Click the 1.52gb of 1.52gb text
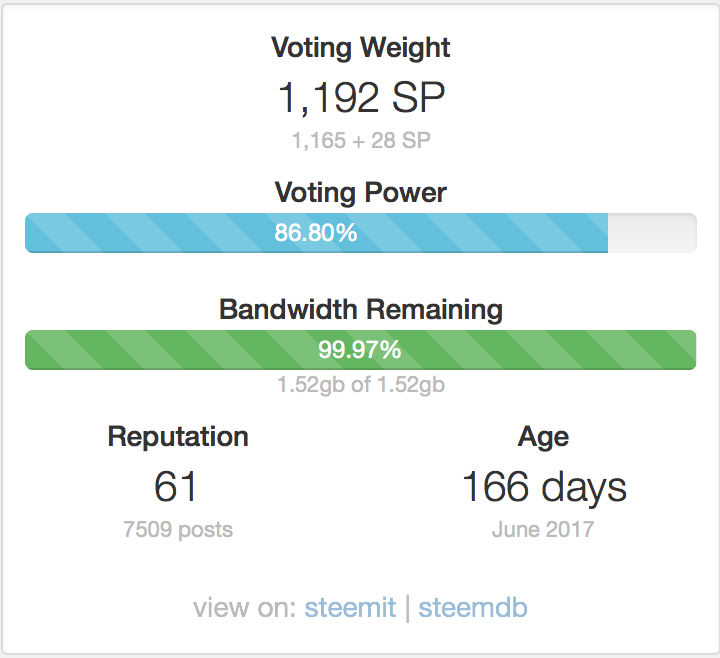The height and width of the screenshot is (658, 720). 360,384
